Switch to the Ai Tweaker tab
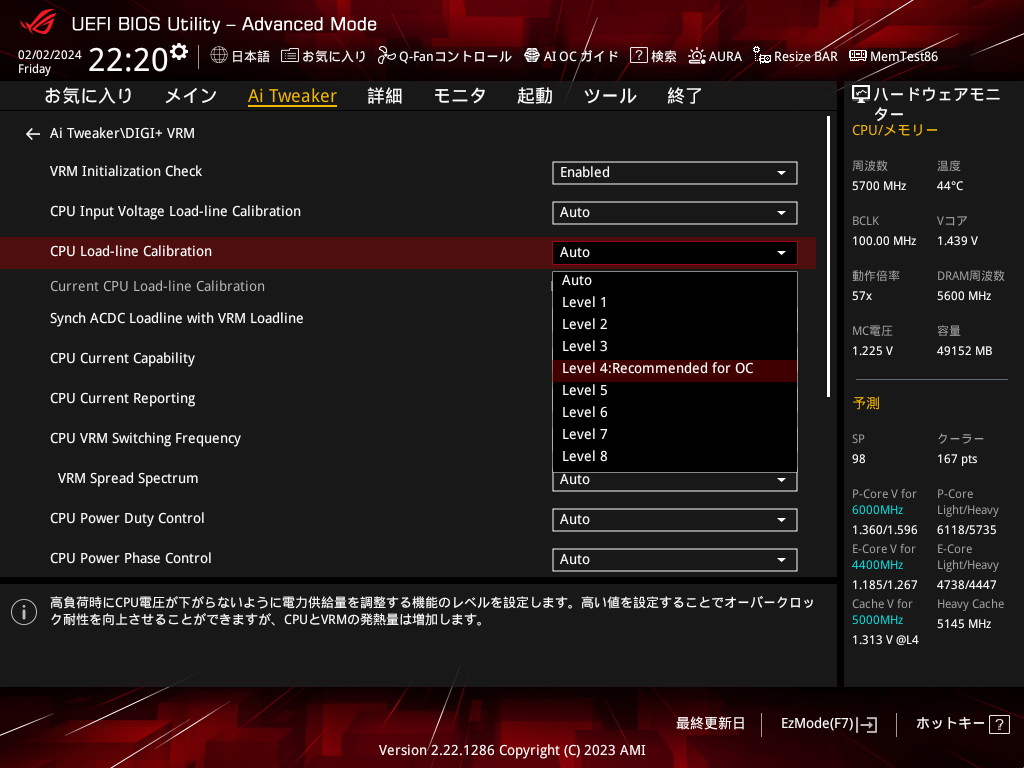The height and width of the screenshot is (768, 1024). (292, 96)
